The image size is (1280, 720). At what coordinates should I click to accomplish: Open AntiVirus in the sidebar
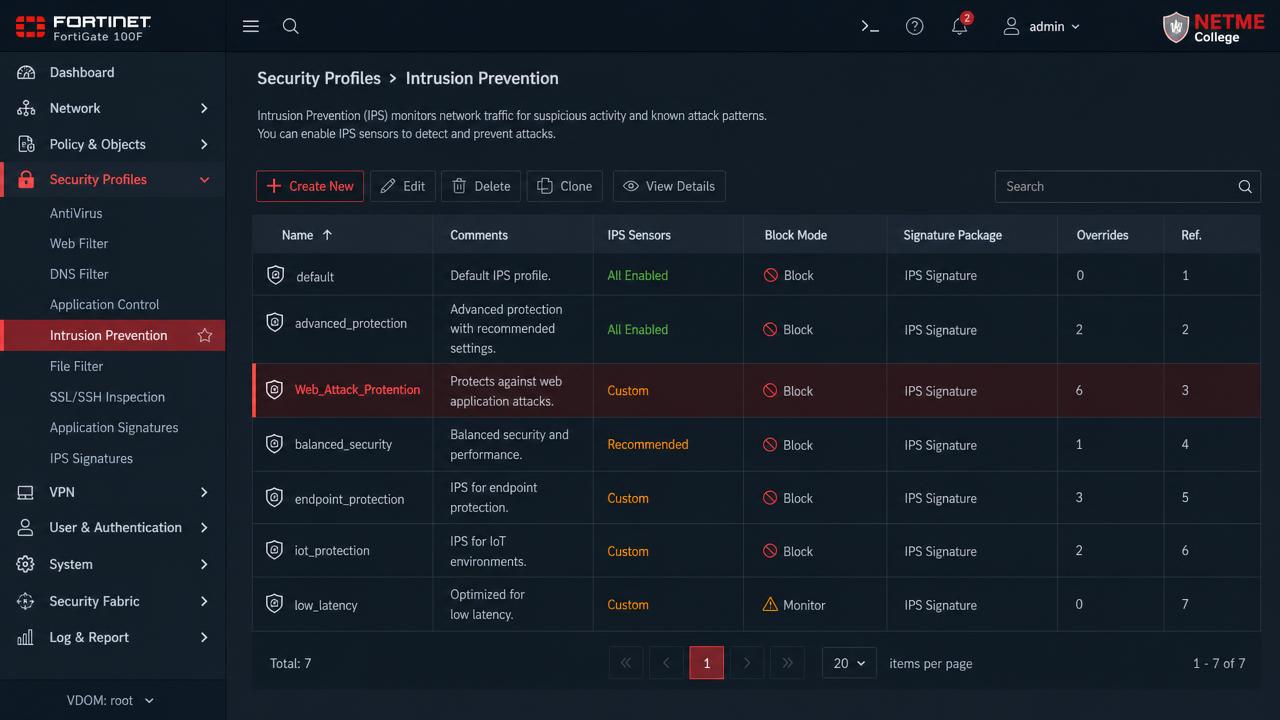coord(76,213)
